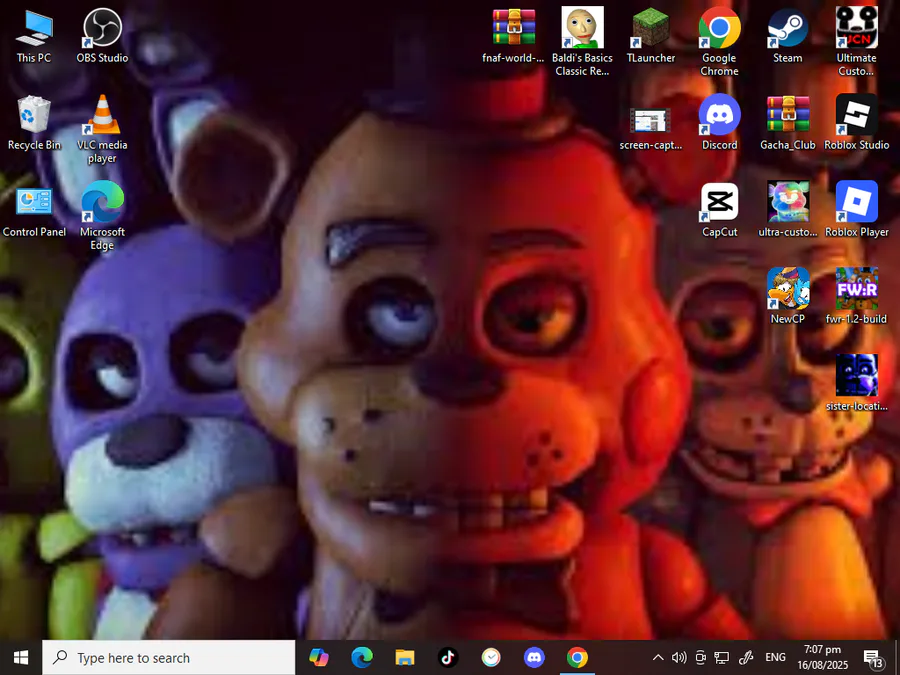Select the fwr-1.2-build icon
Image resolution: width=900 pixels, height=675 pixels.
(856, 297)
